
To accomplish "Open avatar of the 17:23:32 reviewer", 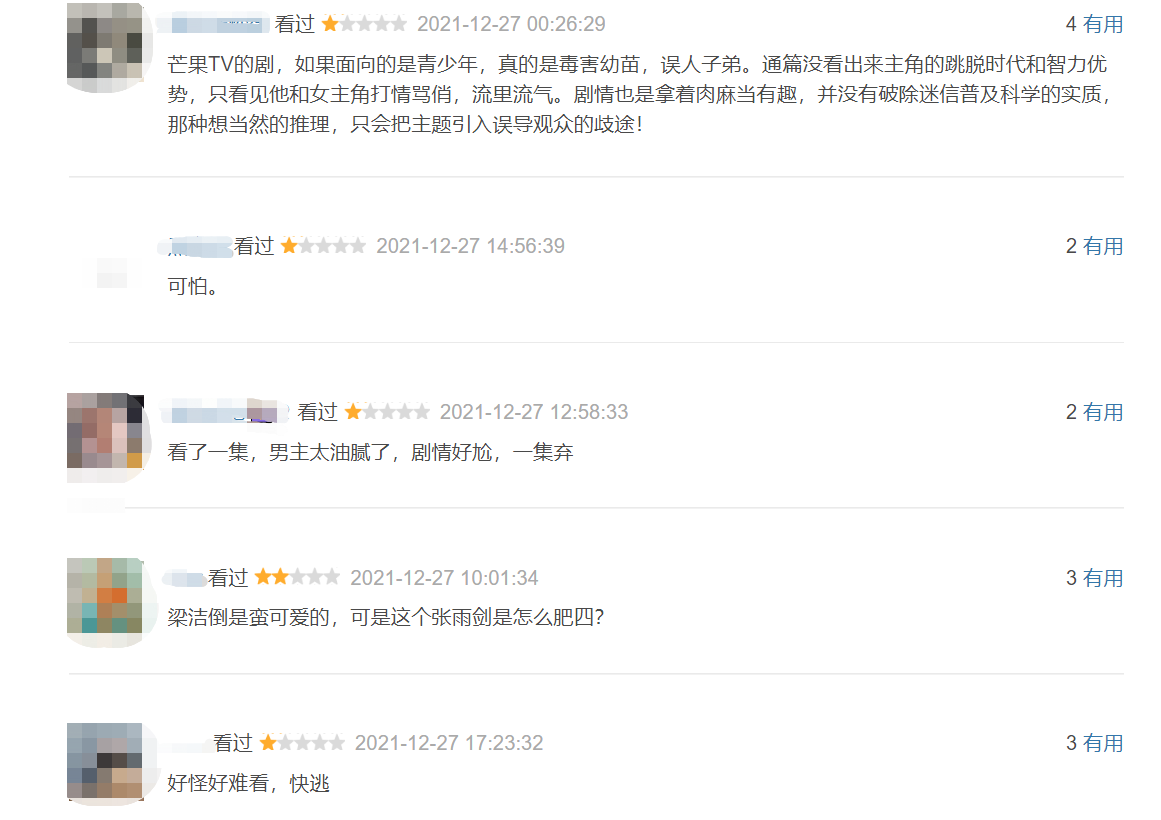I will coord(105,761).
